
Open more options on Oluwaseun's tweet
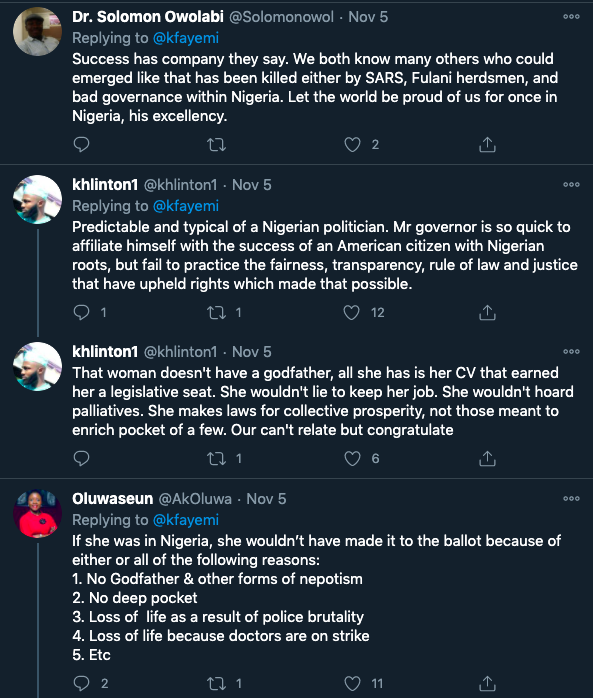click(571, 499)
